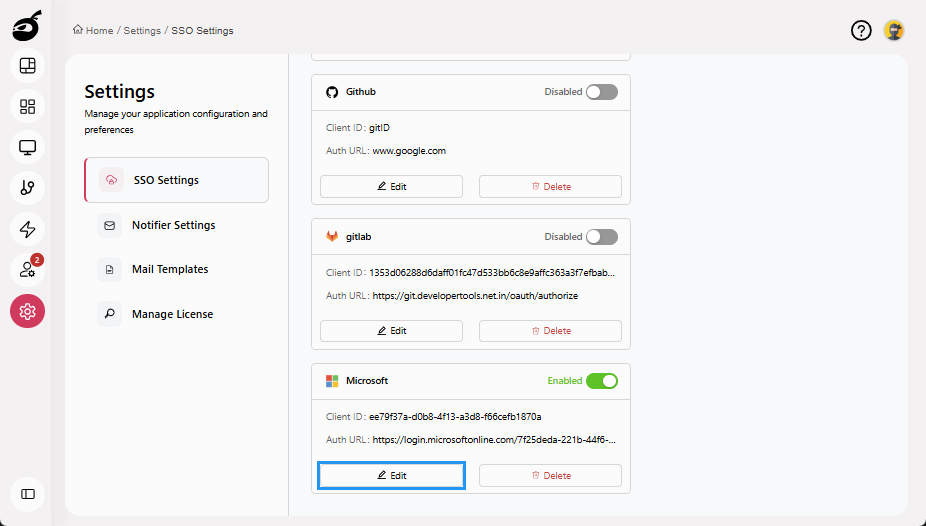
Task: Click the gitlab fox logo icon
Action: 332,237
